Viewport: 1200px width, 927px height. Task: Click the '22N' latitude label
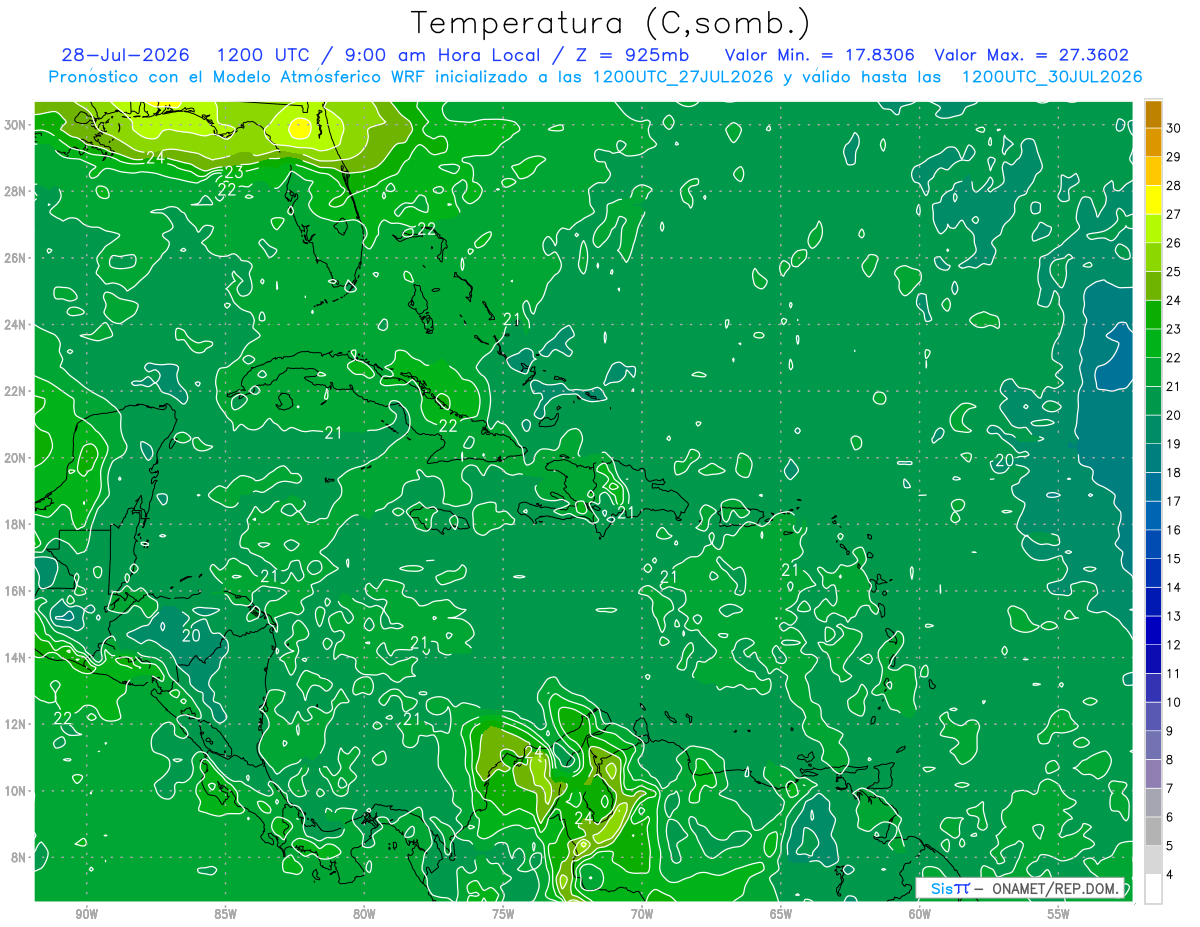(x=16, y=391)
